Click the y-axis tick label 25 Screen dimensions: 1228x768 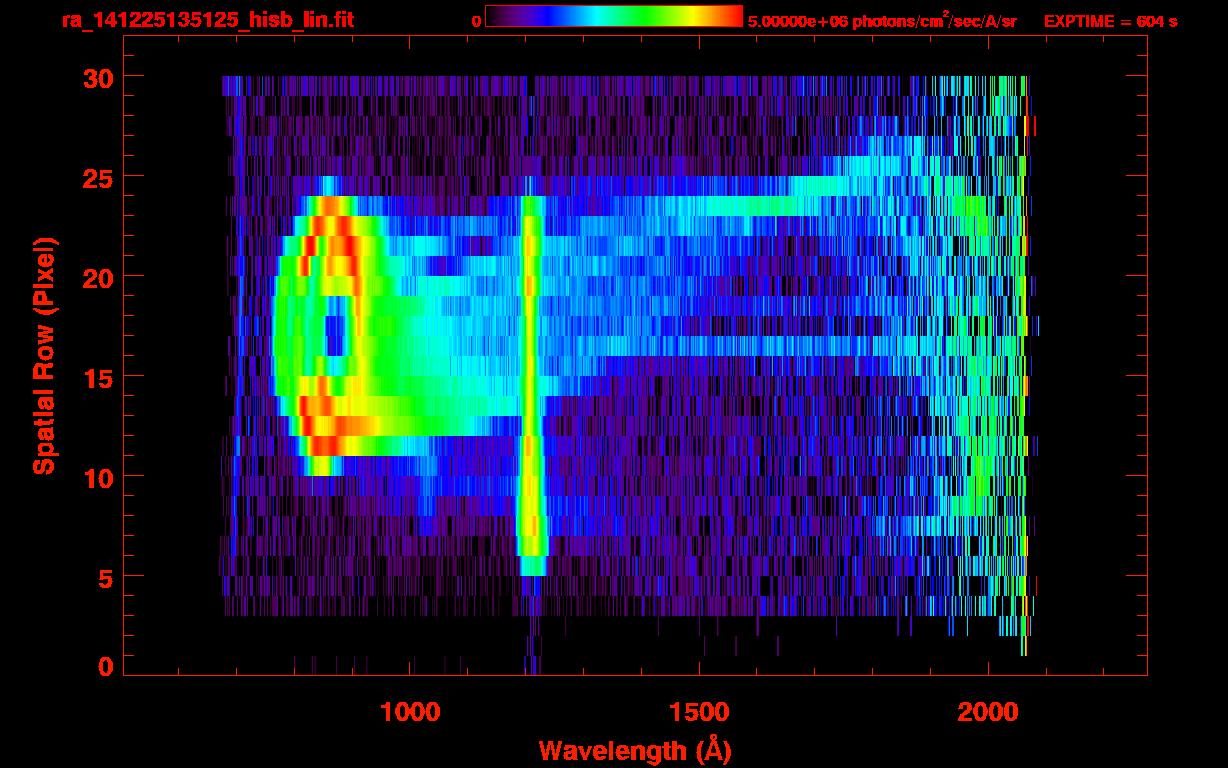(96, 177)
